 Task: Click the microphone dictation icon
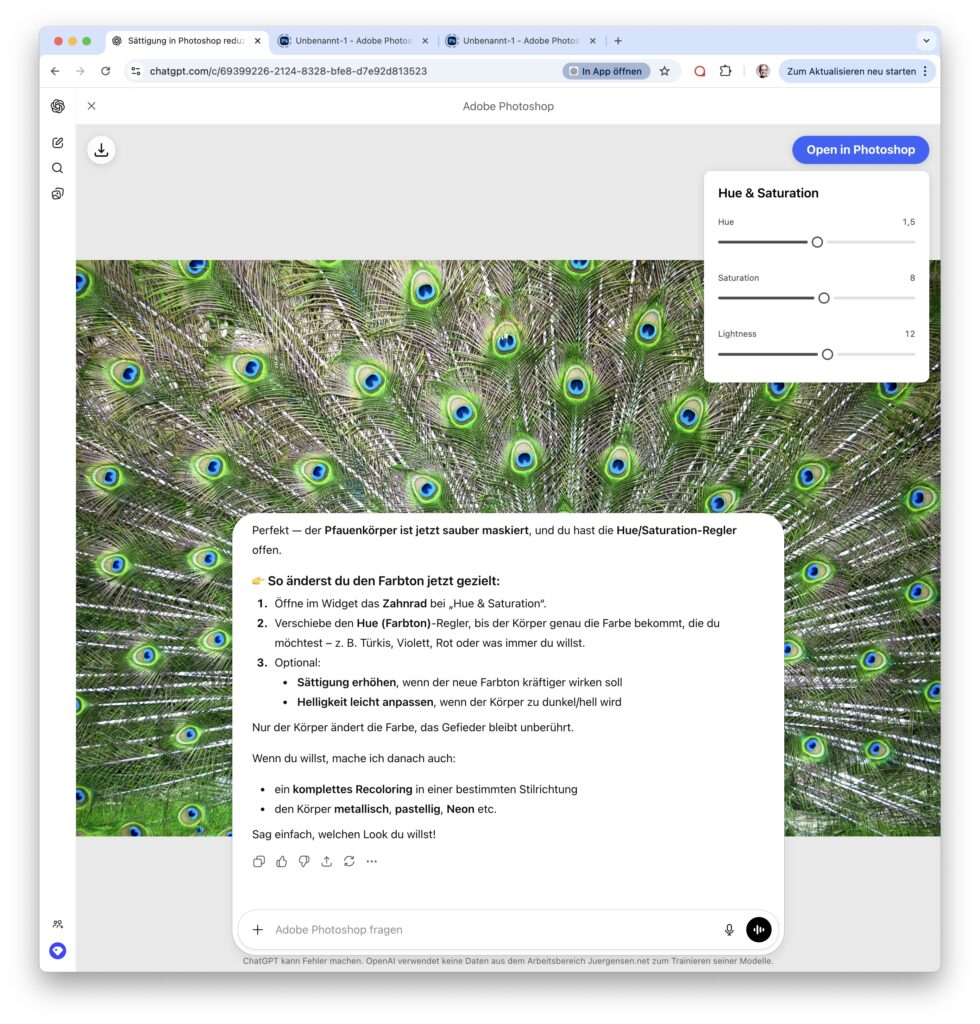point(729,929)
